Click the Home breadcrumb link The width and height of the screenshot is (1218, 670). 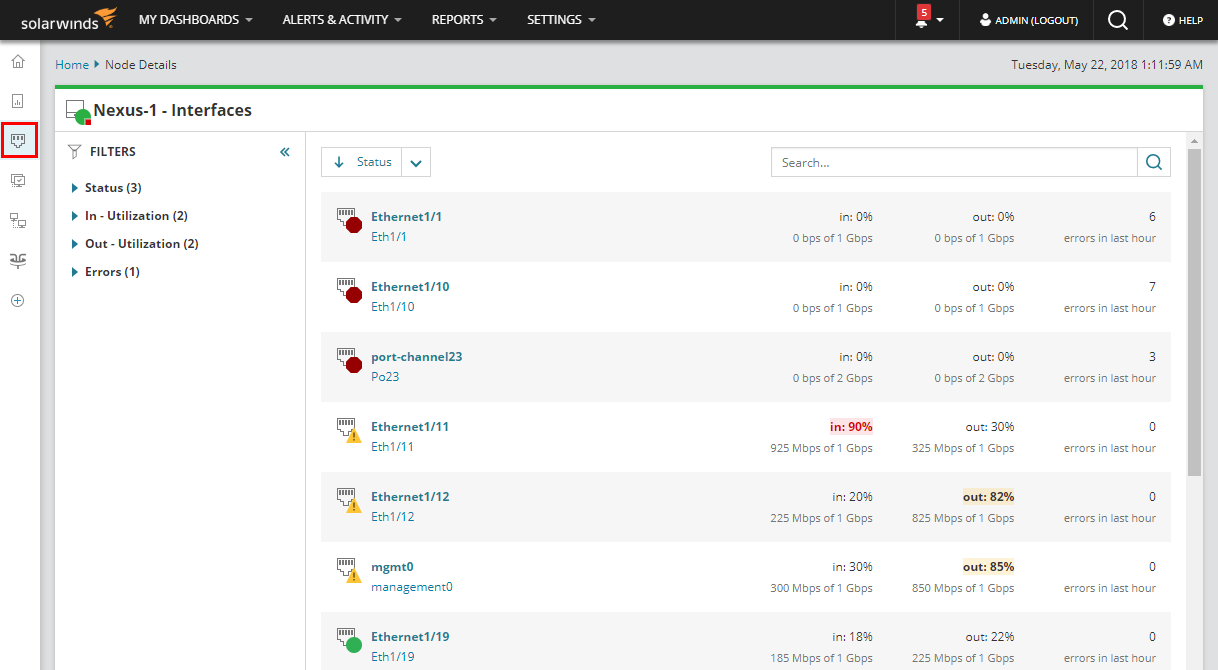coord(71,64)
